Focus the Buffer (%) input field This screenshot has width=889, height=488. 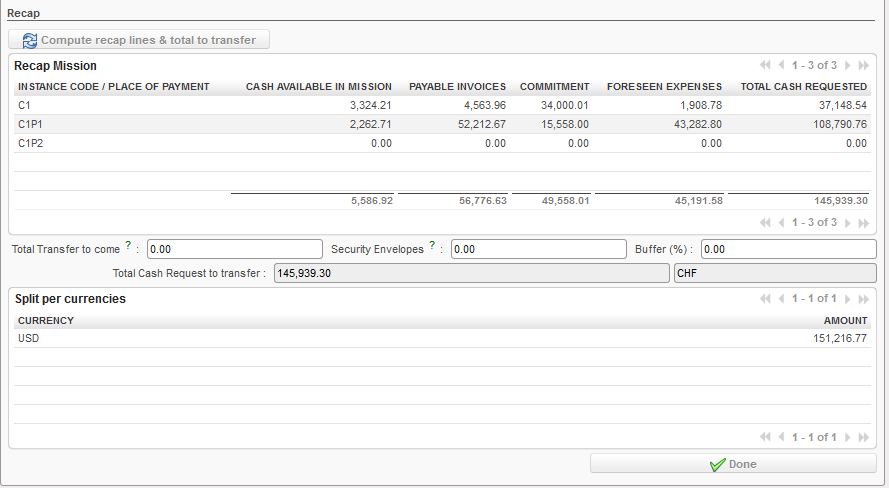[788, 249]
